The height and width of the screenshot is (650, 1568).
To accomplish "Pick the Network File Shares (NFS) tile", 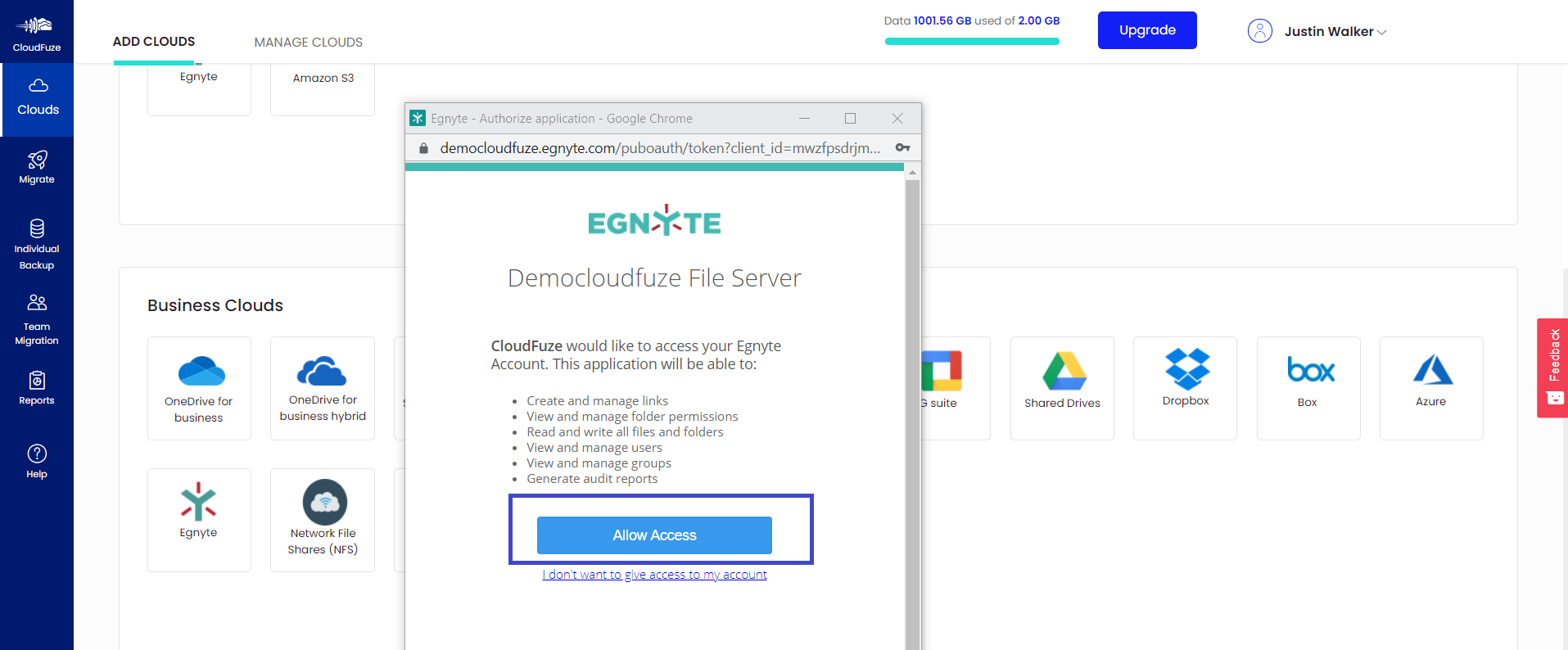I will (x=323, y=519).
